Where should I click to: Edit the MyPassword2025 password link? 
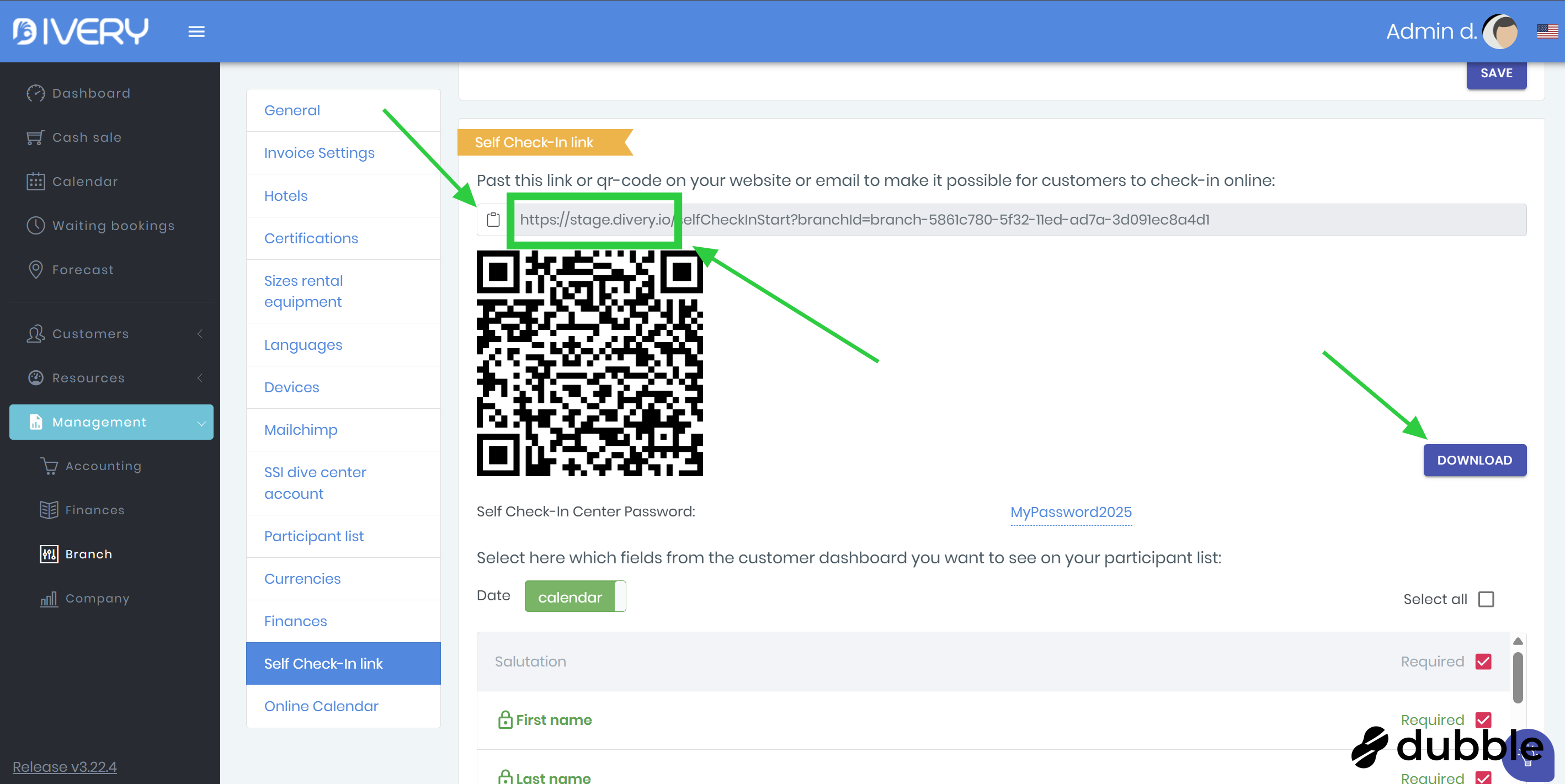click(1071, 512)
